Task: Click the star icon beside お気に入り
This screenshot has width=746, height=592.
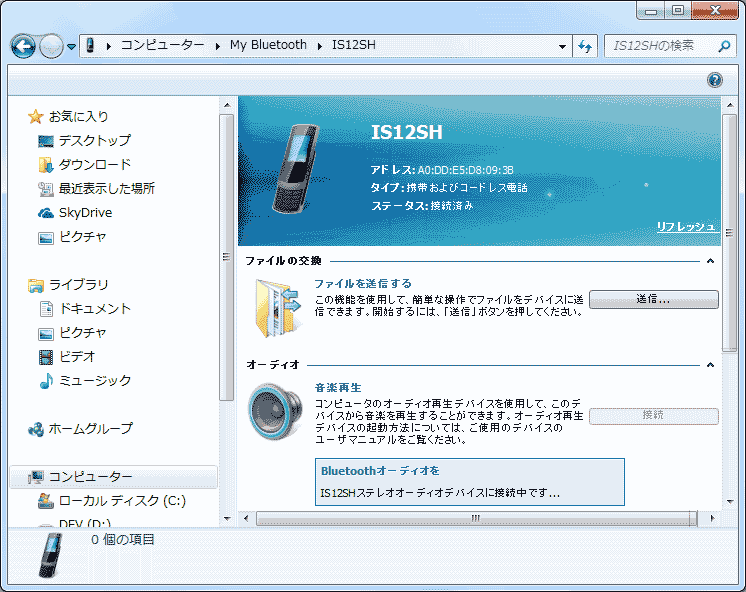Action: (36, 117)
